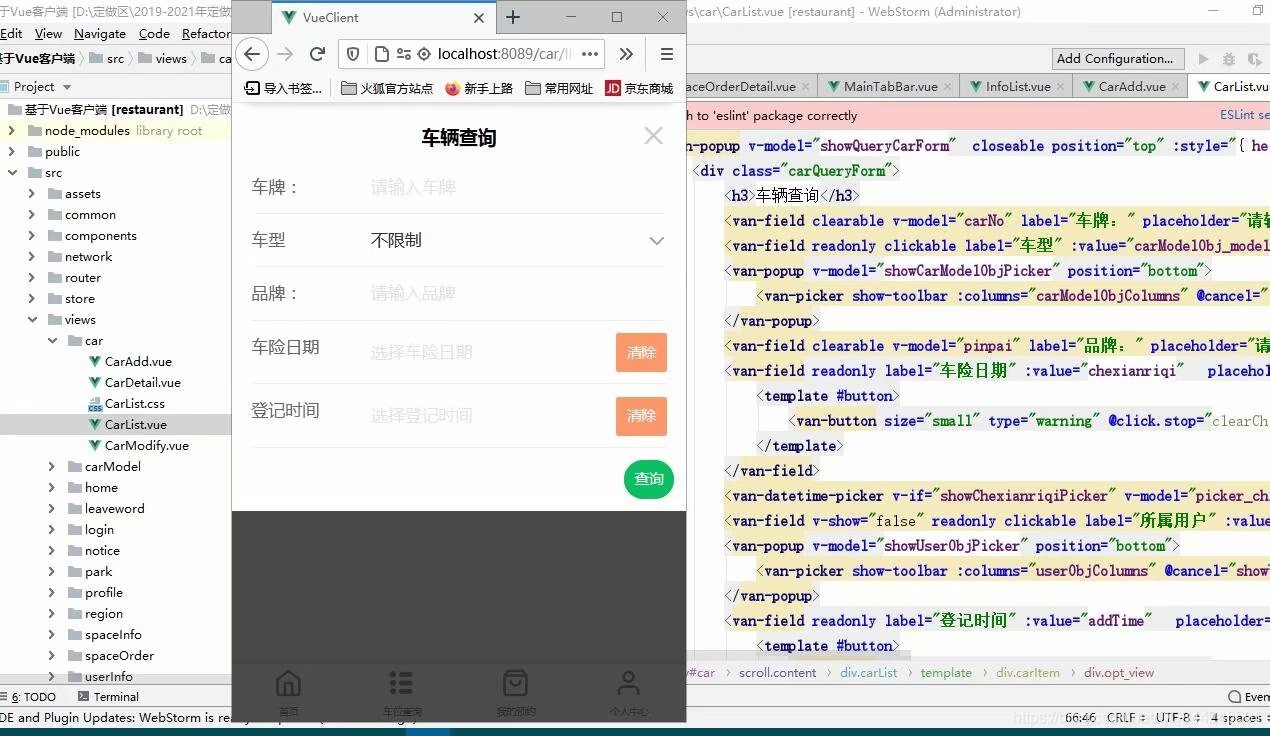
Task: Click the green 查询 button
Action: tap(649, 479)
